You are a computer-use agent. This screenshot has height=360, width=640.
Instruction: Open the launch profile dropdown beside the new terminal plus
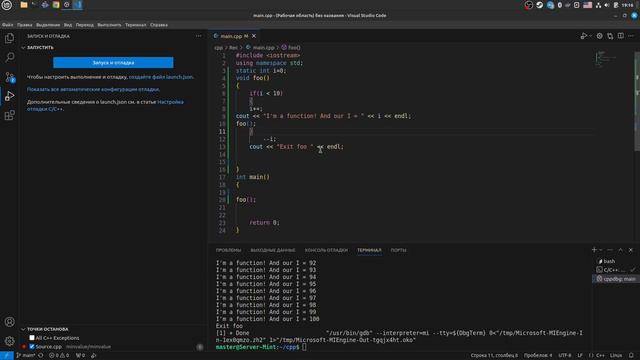coord(600,250)
